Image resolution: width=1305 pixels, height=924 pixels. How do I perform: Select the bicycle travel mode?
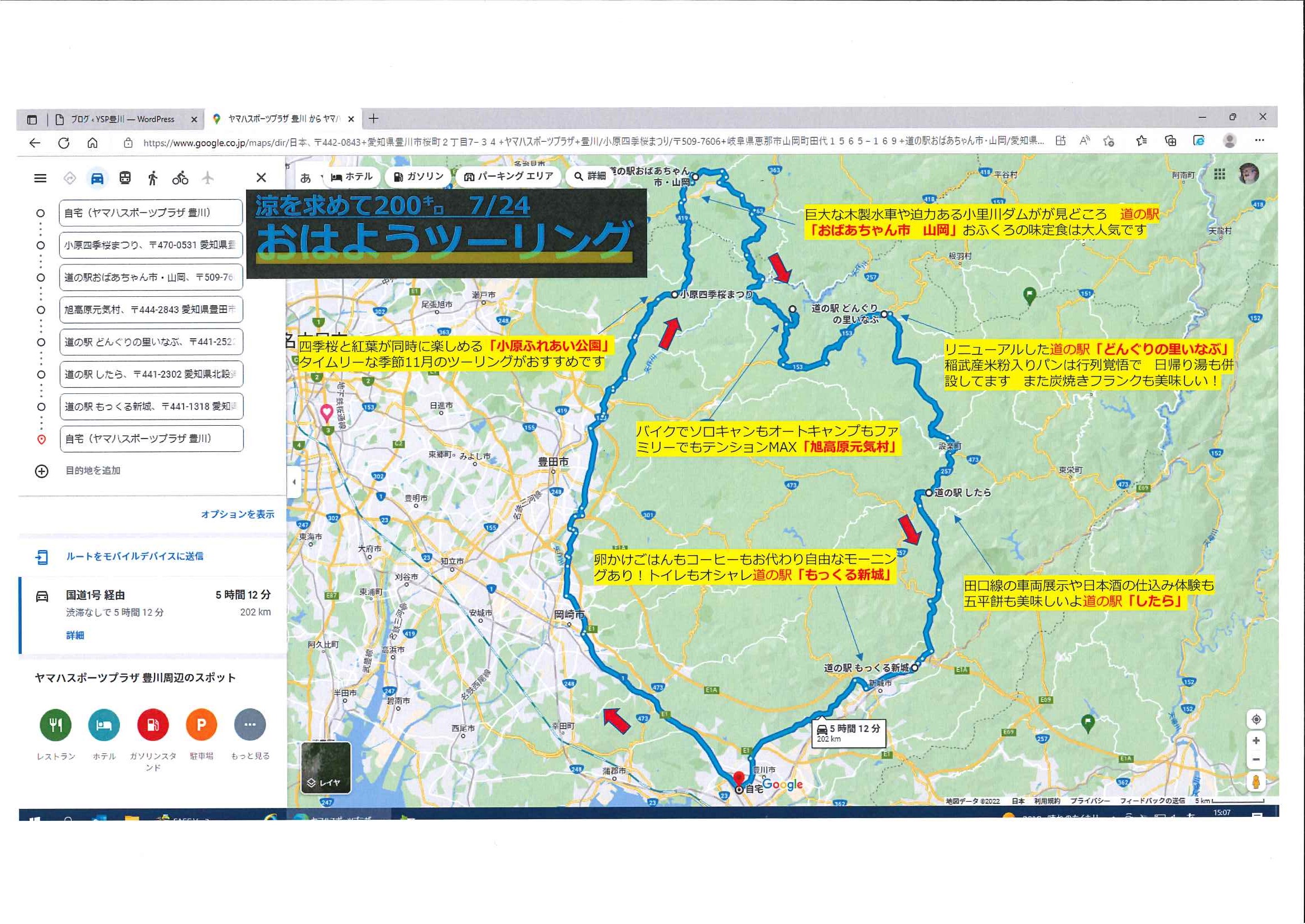pyautogui.click(x=180, y=178)
